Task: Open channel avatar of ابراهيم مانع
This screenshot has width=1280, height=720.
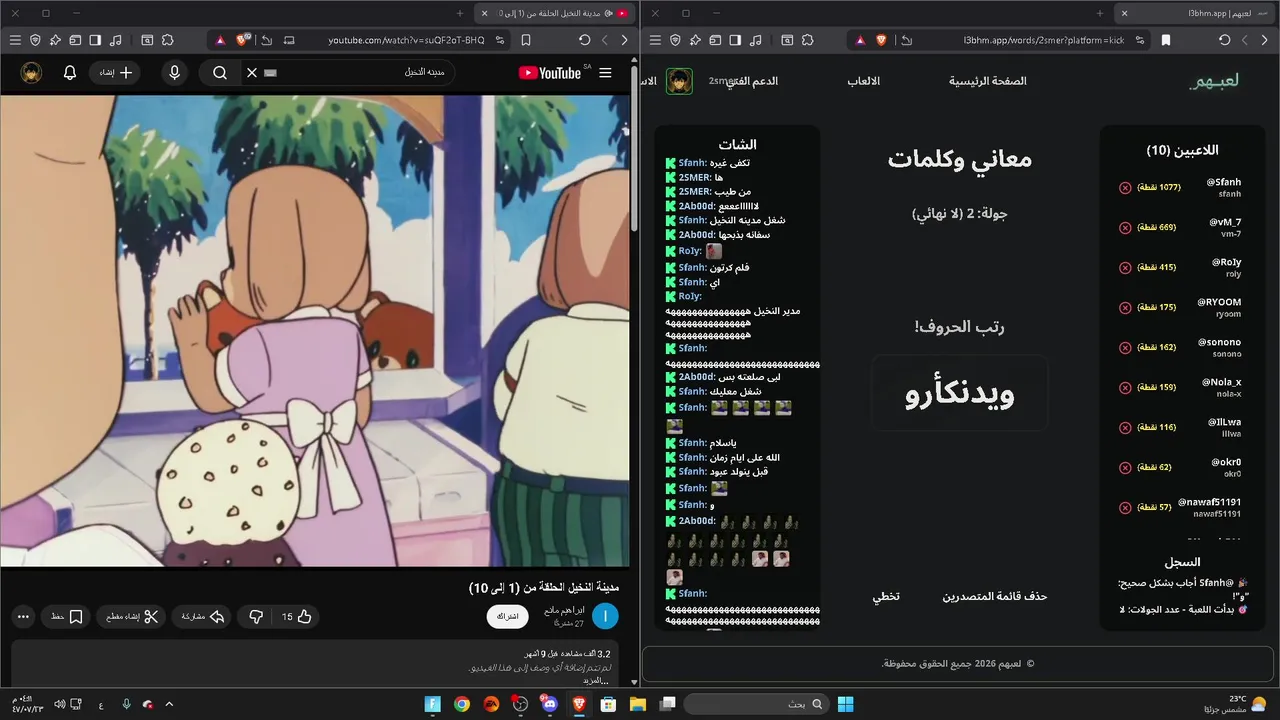Action: [x=605, y=617]
